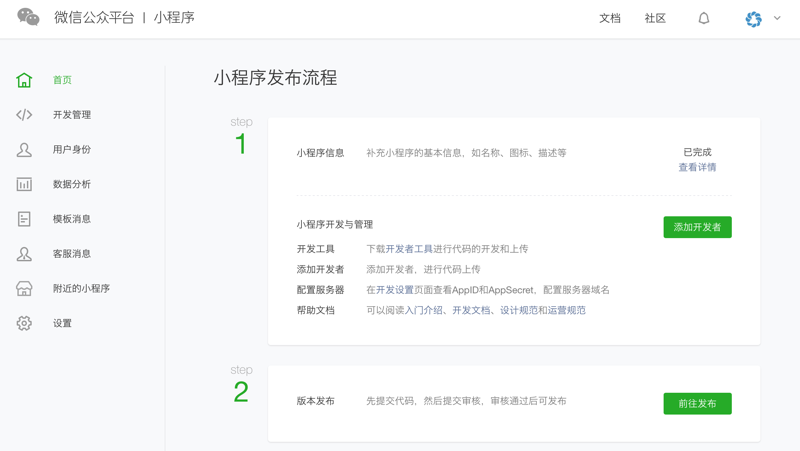Open the 开发者工具 download link

pos(409,249)
